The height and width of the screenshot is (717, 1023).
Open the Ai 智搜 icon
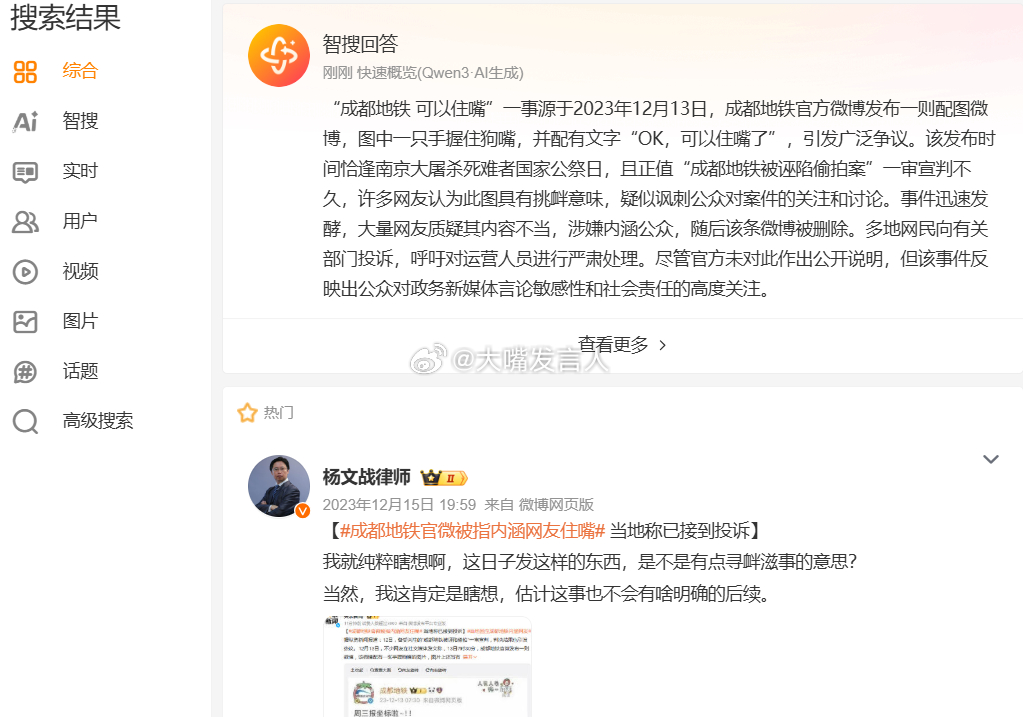(25, 121)
